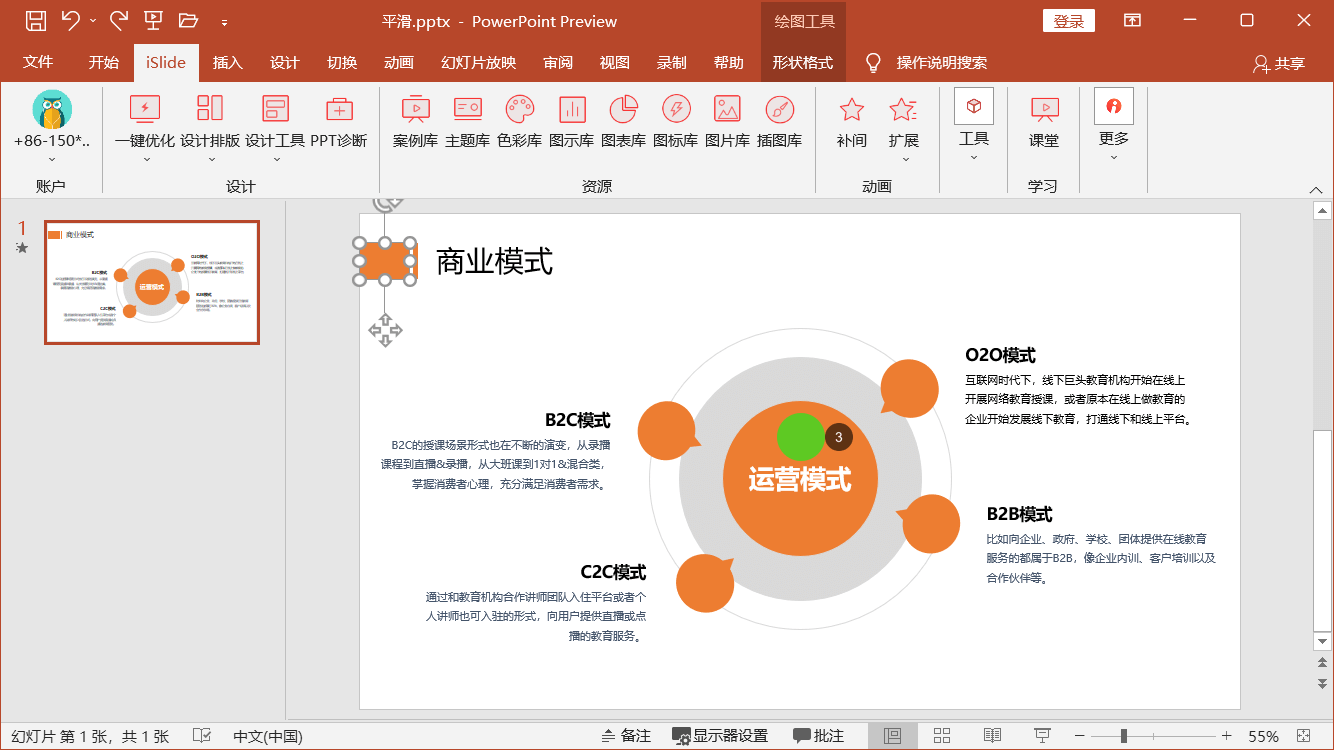Screen dimensions: 1334x750
Task: Open the 图标库 icon library
Action: 676,122
